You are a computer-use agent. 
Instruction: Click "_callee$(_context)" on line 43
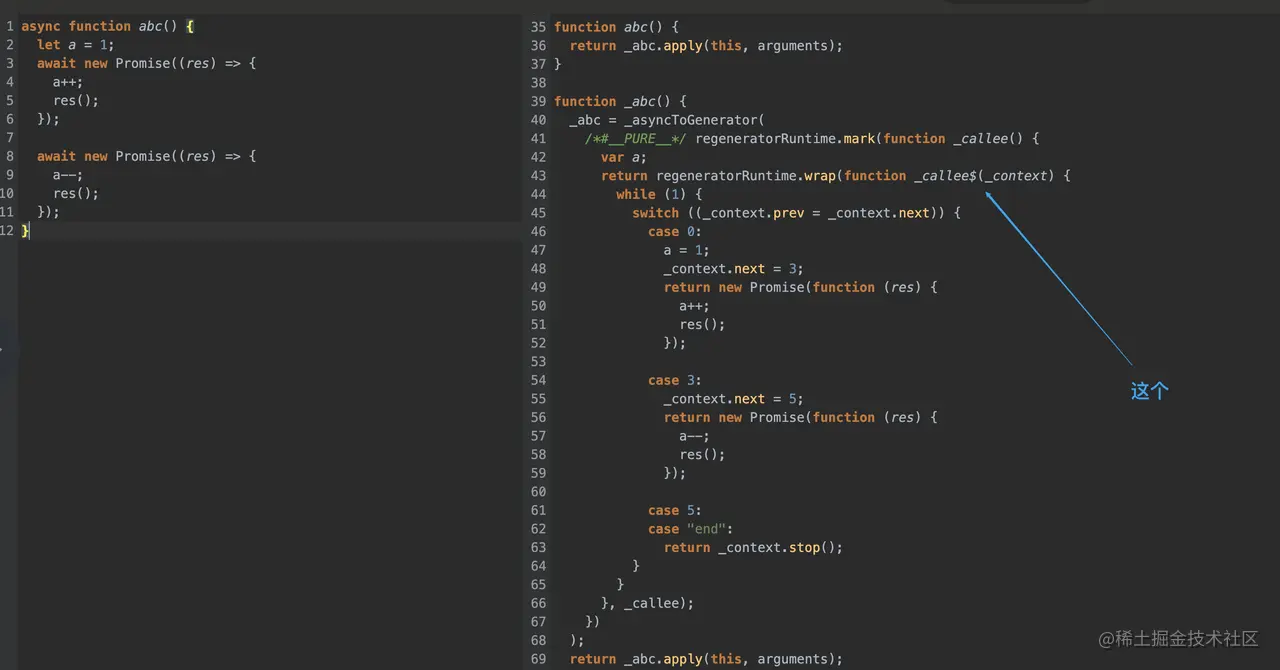(x=982, y=175)
